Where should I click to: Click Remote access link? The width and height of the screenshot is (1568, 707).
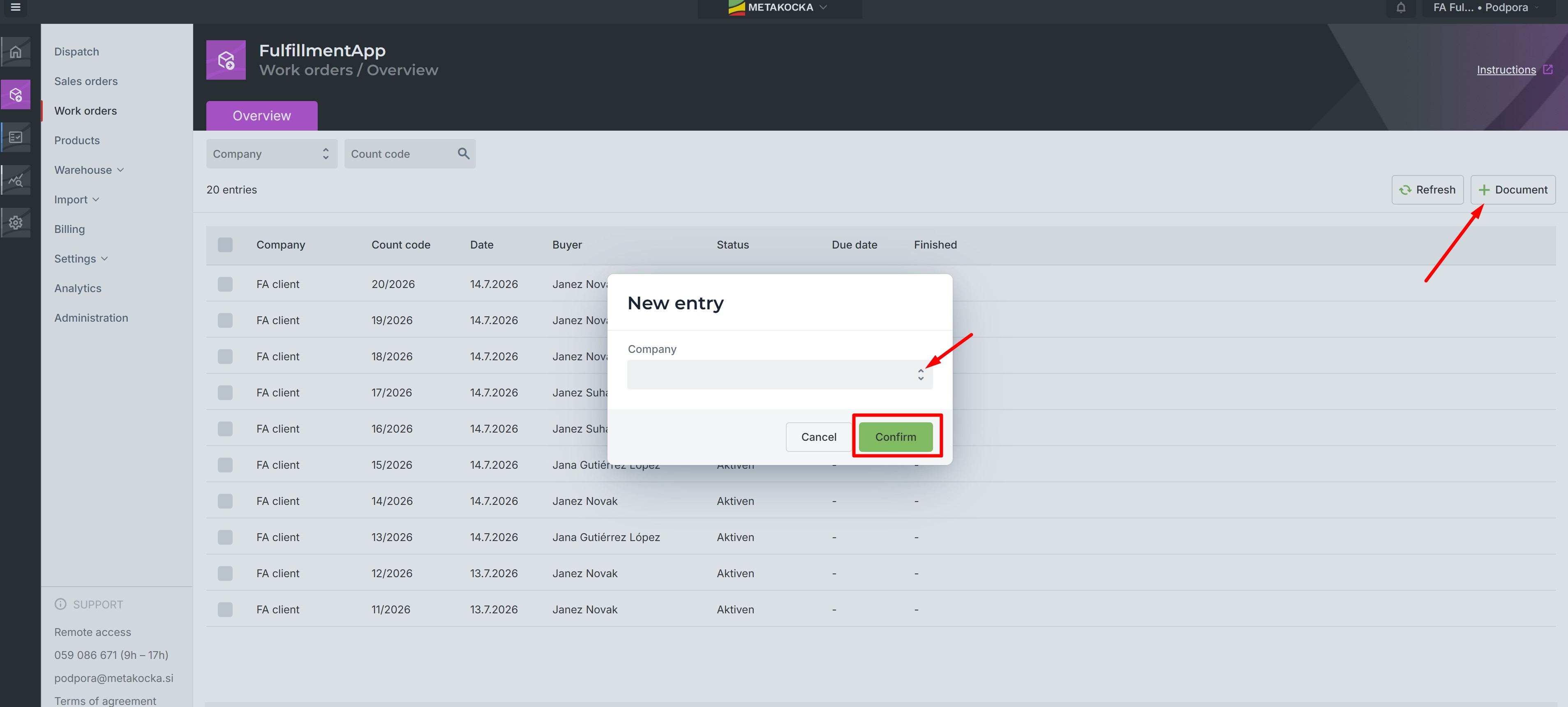pos(92,632)
